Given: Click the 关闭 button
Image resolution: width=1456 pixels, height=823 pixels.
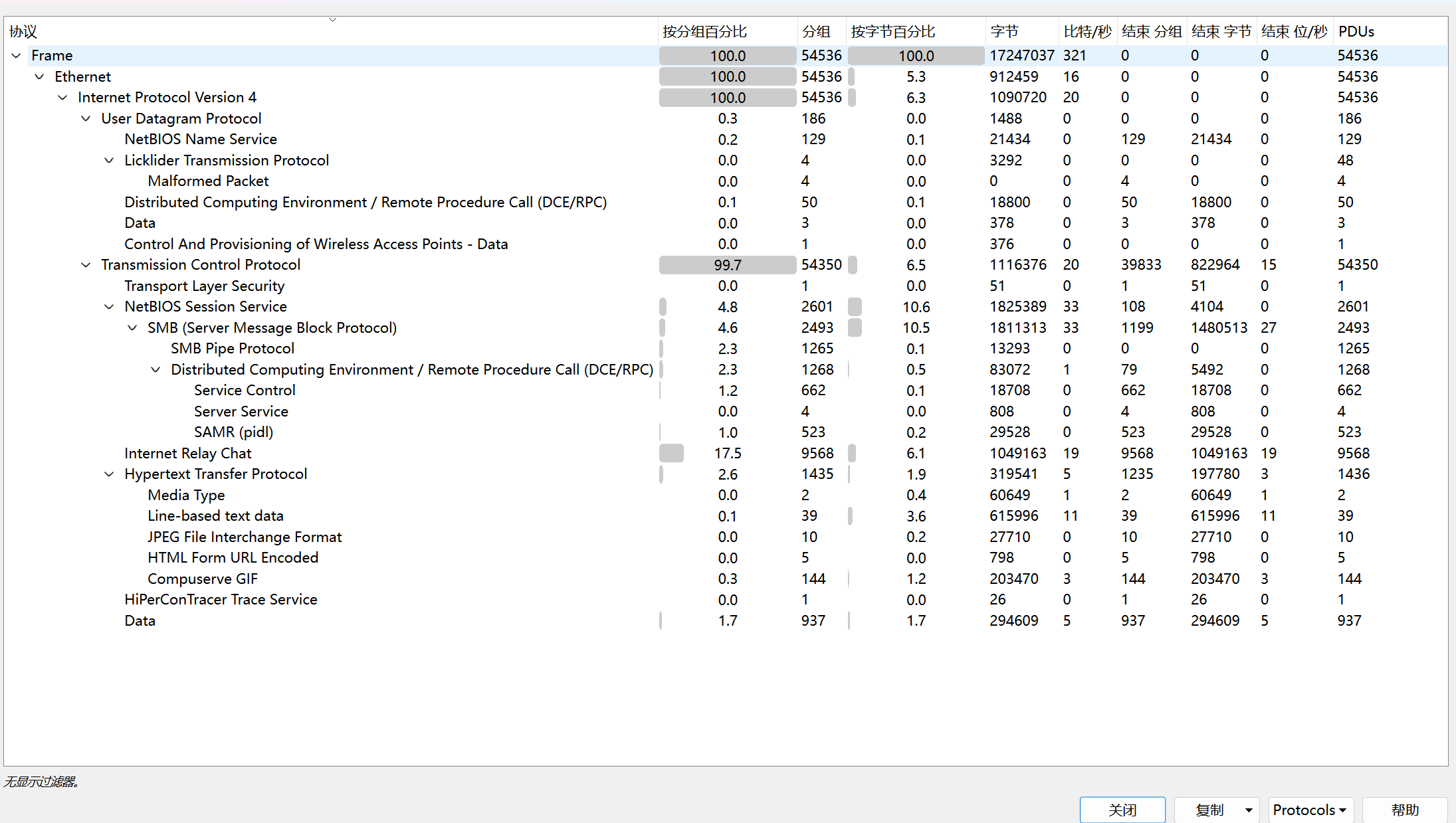Looking at the screenshot, I should pyautogui.click(x=1122, y=810).
